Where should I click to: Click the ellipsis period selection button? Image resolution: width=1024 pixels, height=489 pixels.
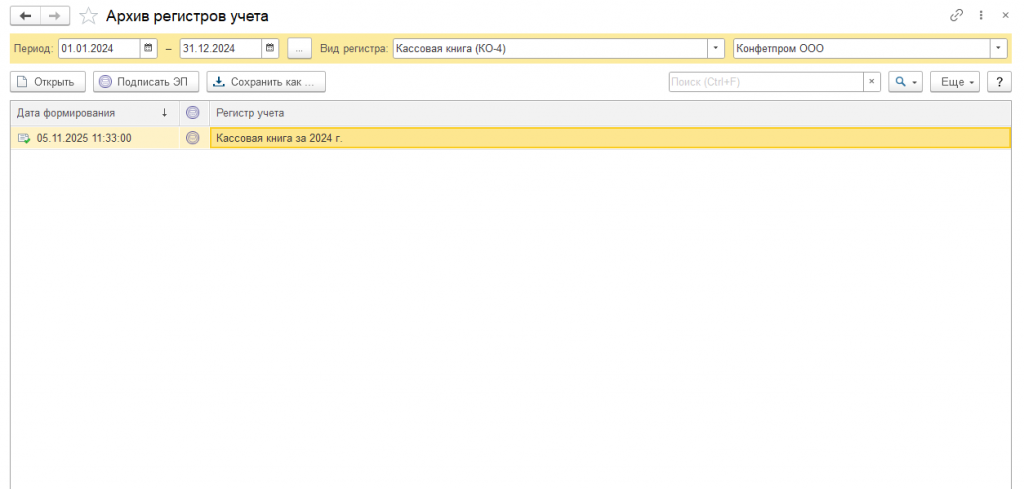click(x=299, y=48)
